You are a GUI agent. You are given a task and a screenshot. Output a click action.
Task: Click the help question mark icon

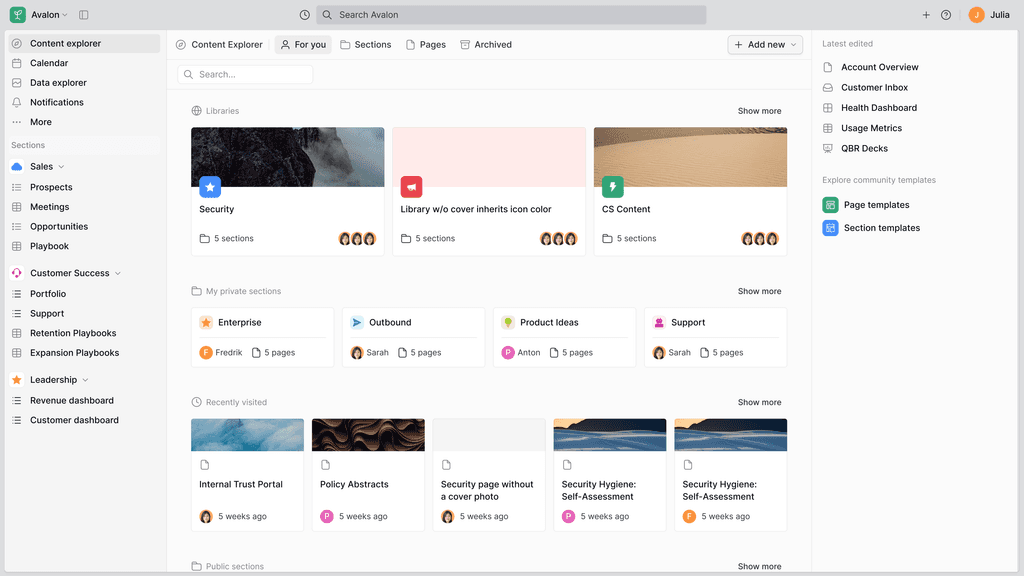946,15
